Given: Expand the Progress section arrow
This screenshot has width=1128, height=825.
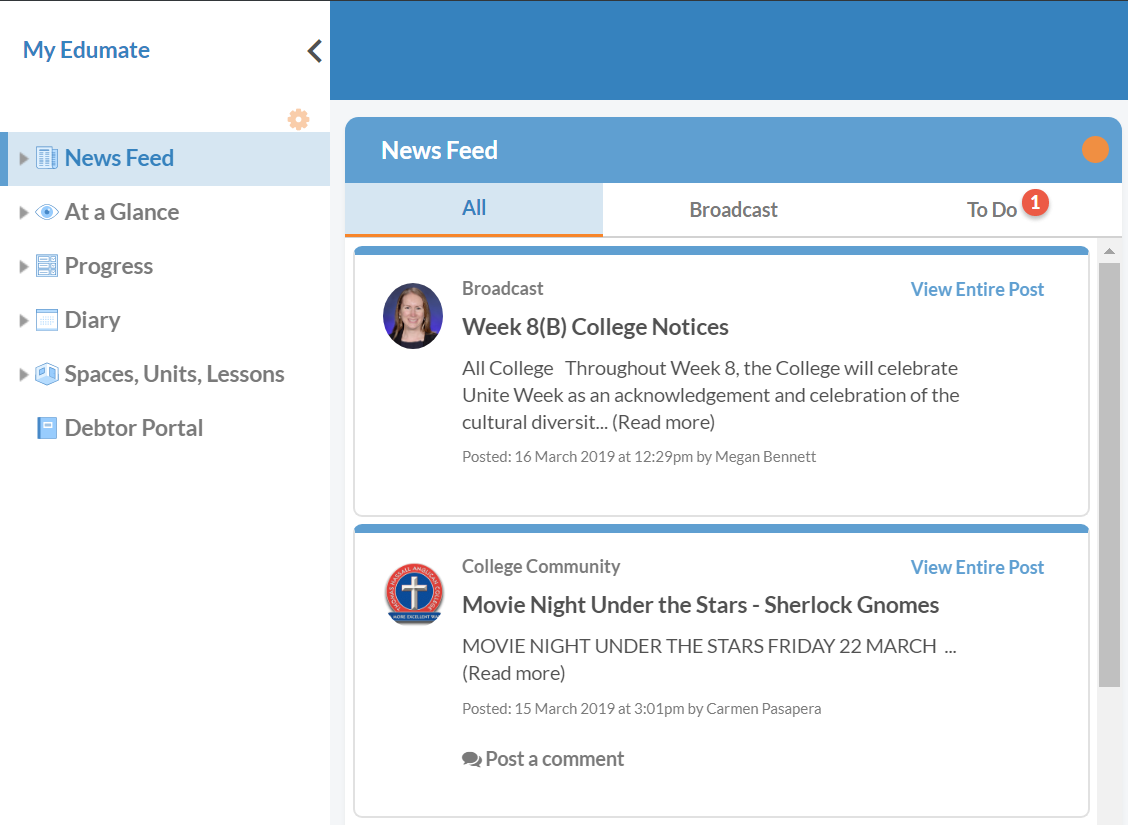Looking at the screenshot, I should 24,266.
